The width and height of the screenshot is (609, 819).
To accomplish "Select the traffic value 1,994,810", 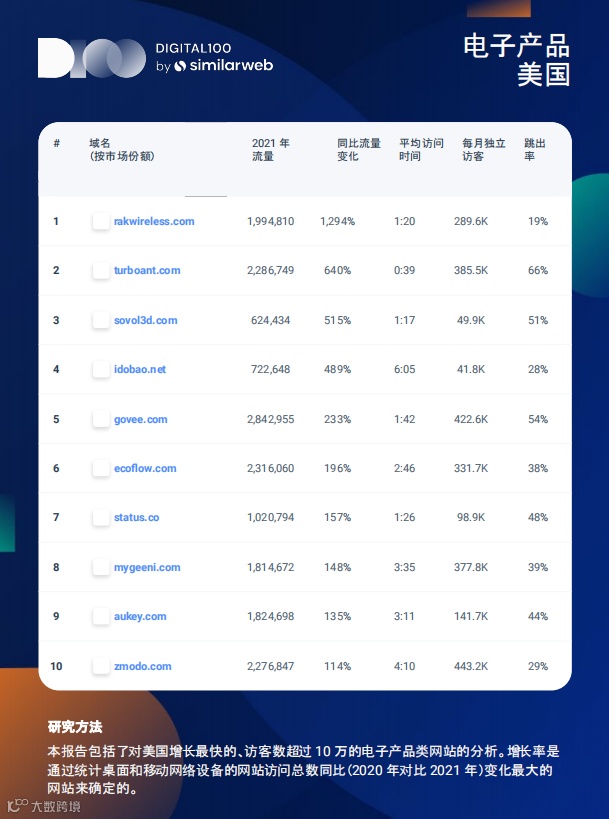I will [x=271, y=221].
